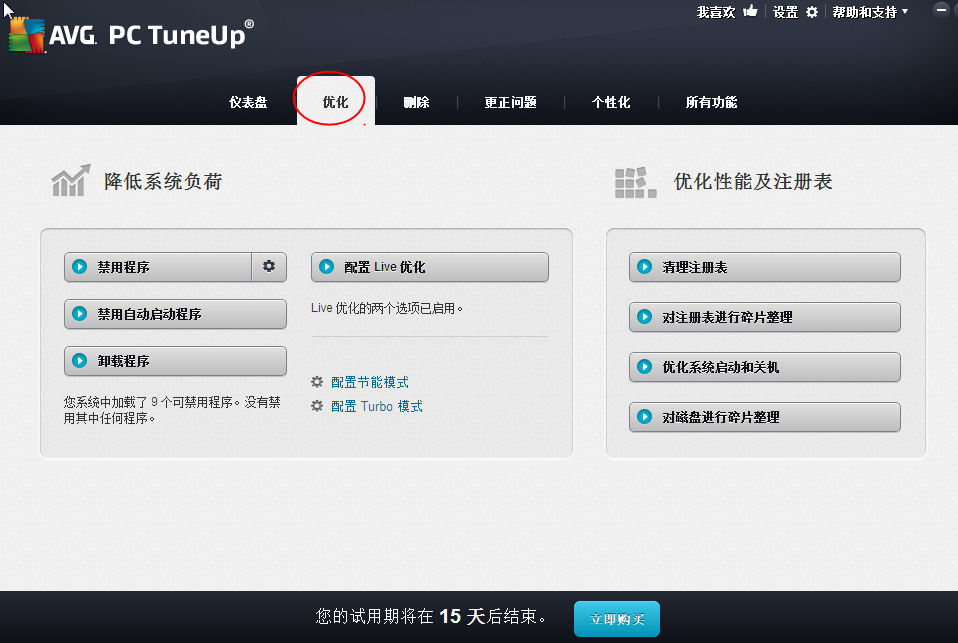The width and height of the screenshot is (958, 643).
Task: Click the 降低系统负荷 chart icon
Action: (x=71, y=180)
